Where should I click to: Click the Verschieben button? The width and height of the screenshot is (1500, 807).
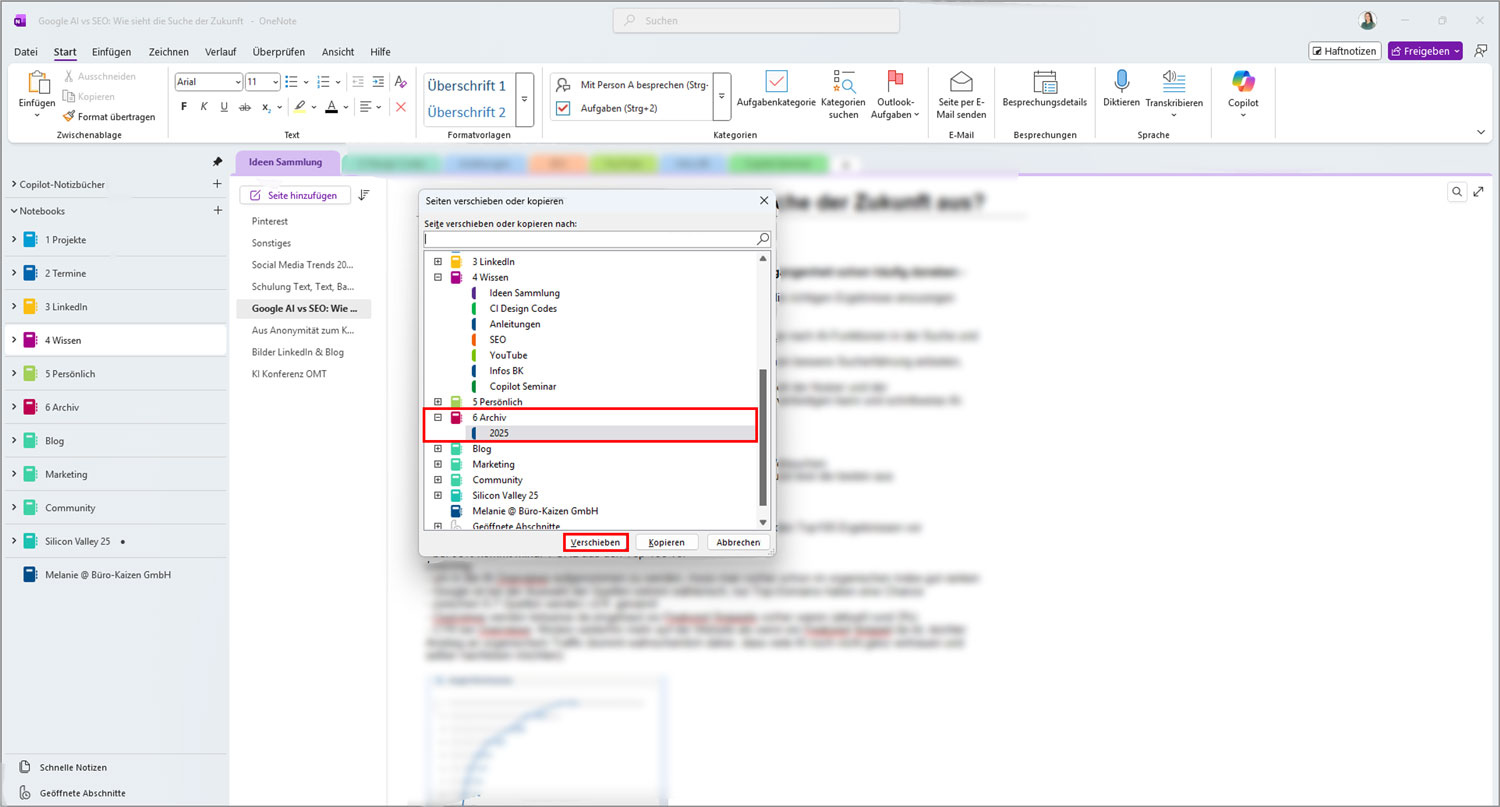(595, 541)
